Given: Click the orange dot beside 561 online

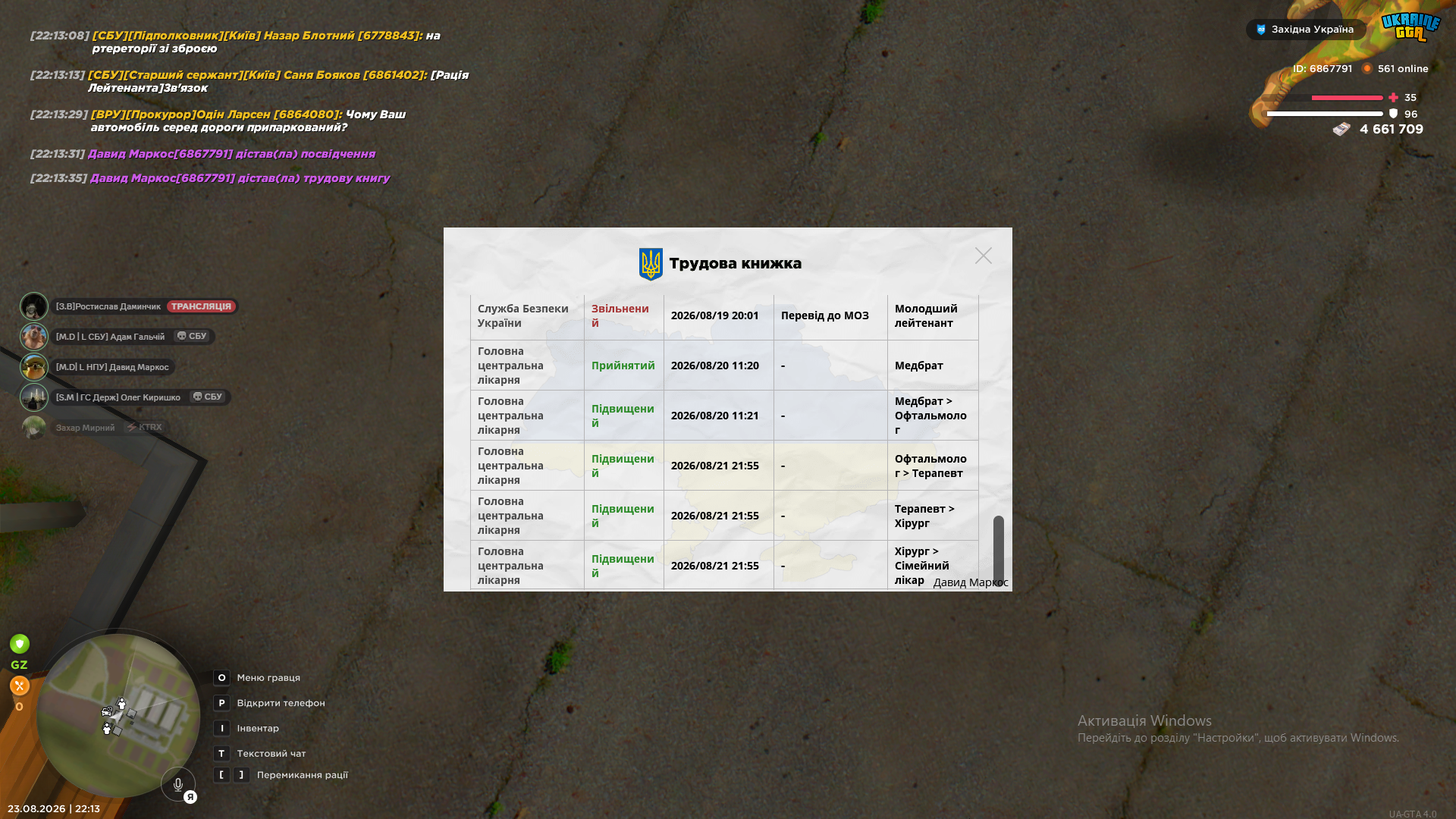Looking at the screenshot, I should point(1367,68).
